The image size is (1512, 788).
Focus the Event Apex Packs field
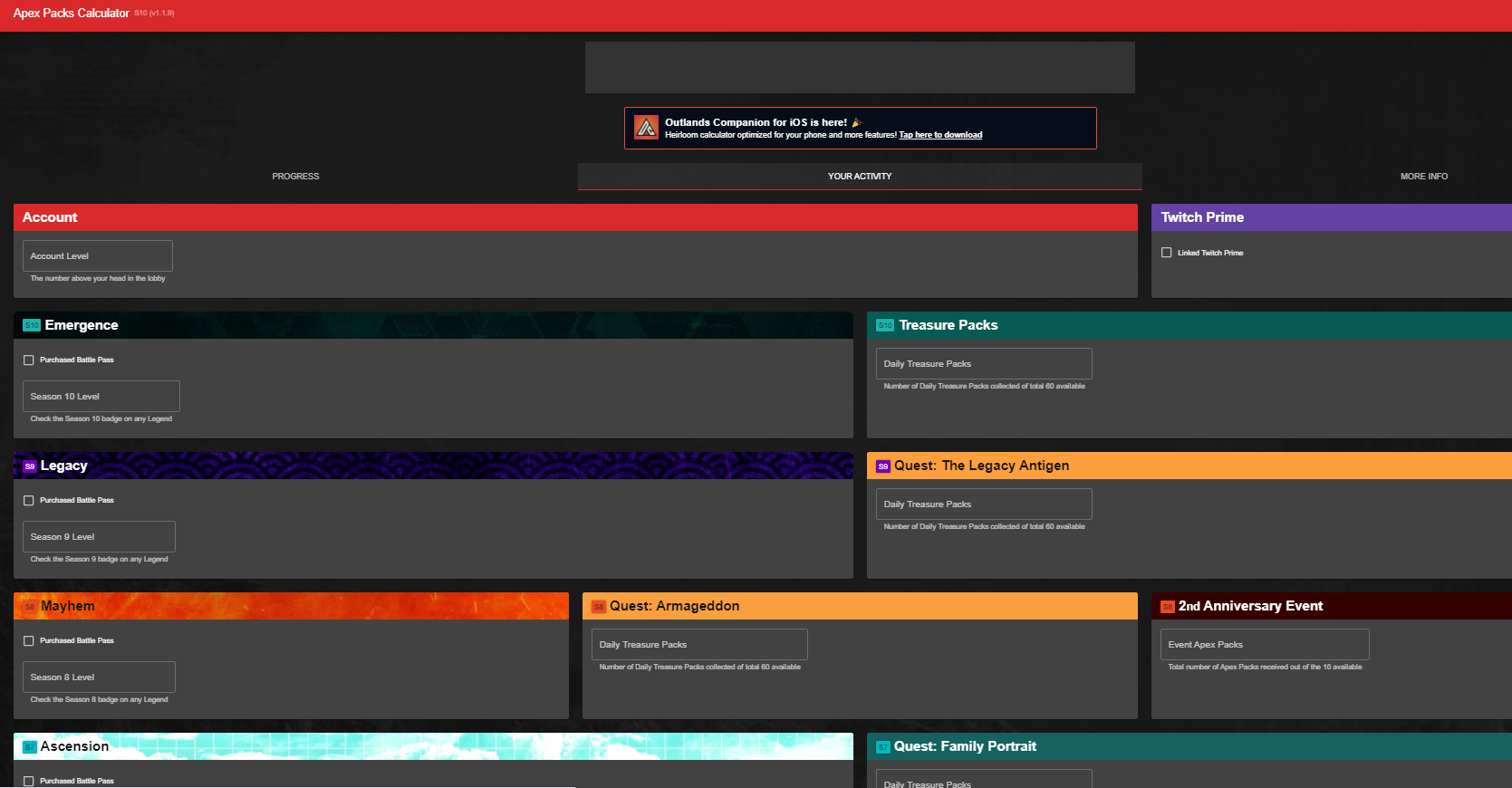[x=1265, y=644]
